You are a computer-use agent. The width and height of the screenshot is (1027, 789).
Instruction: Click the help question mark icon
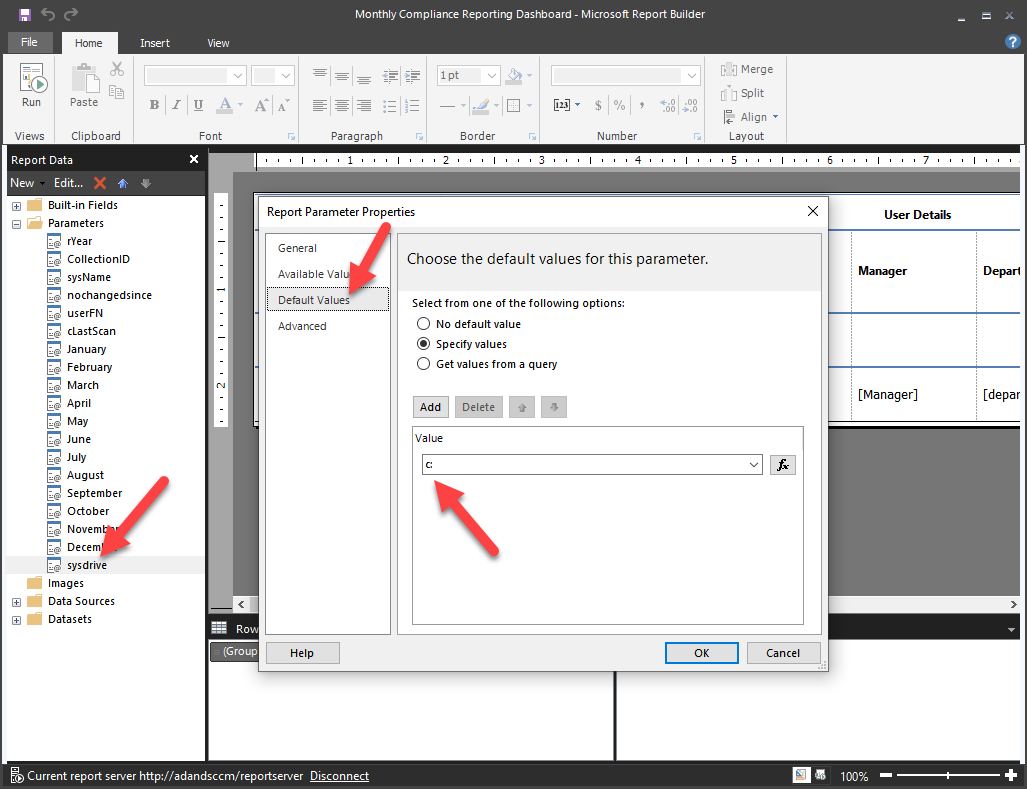pos(1012,42)
